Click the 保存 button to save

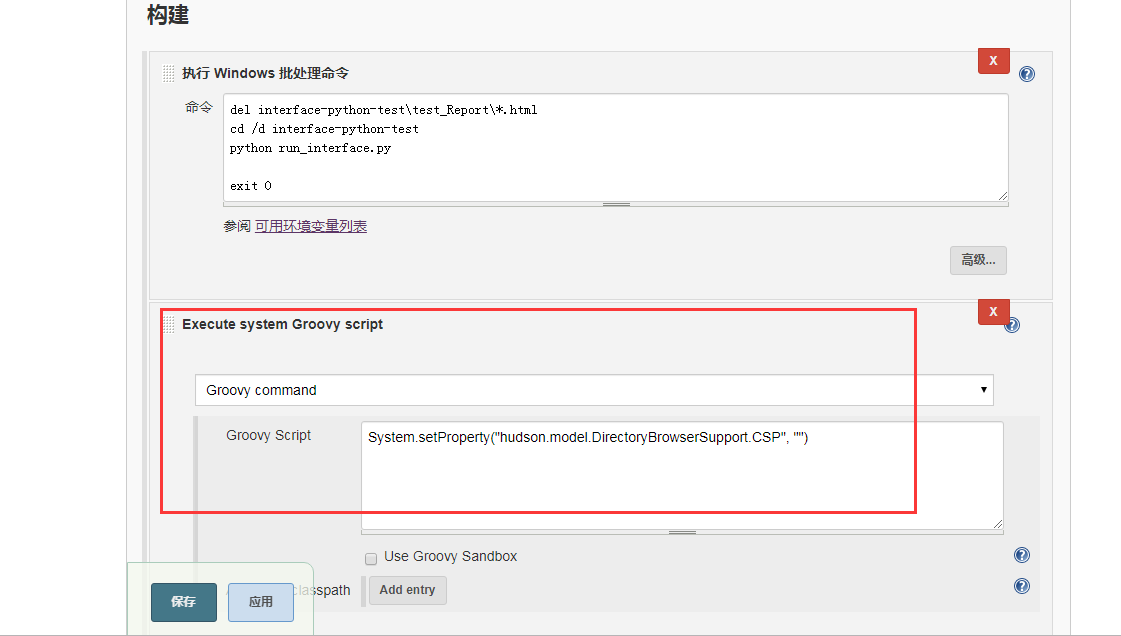pos(183,602)
